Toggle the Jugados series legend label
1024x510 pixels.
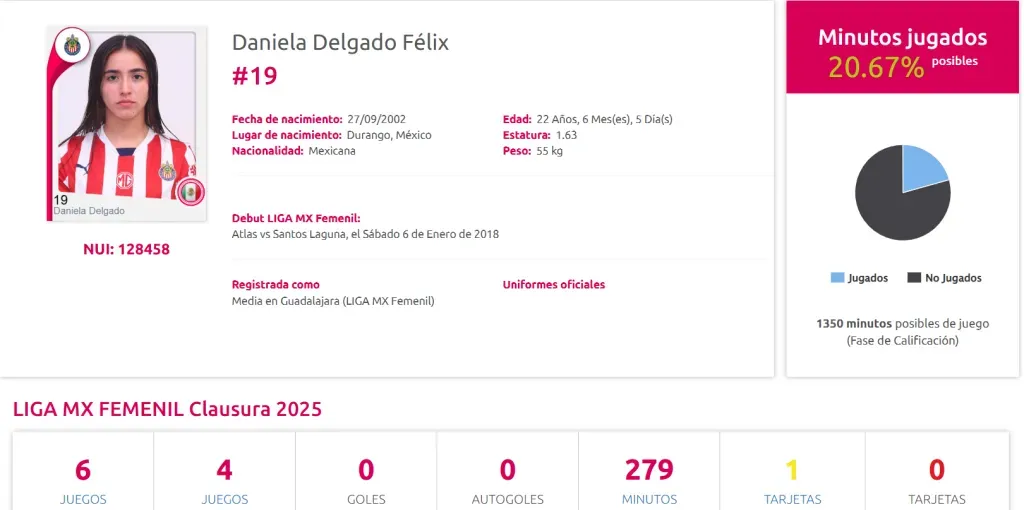click(x=867, y=278)
